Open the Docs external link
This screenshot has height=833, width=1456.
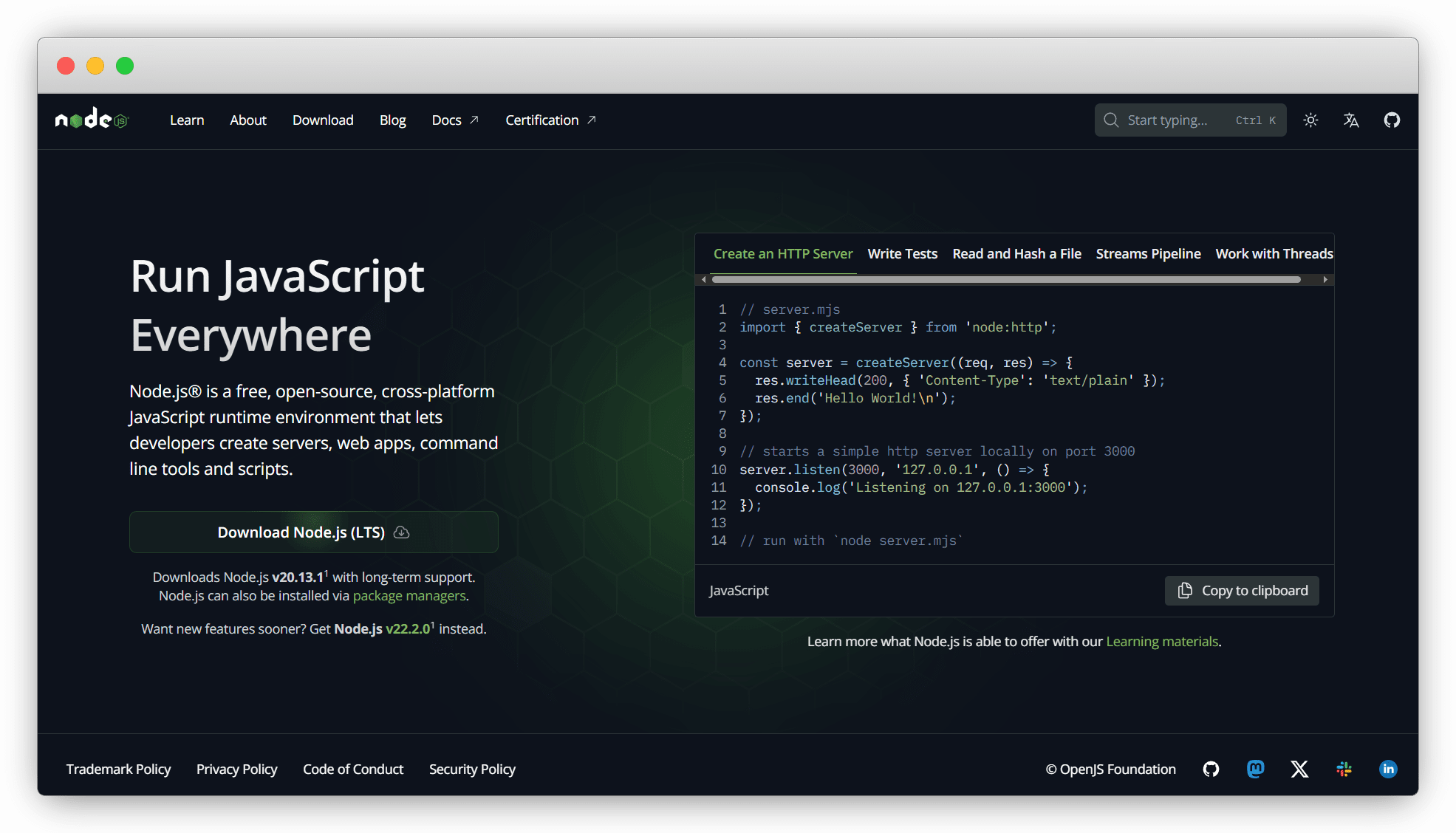tap(455, 120)
